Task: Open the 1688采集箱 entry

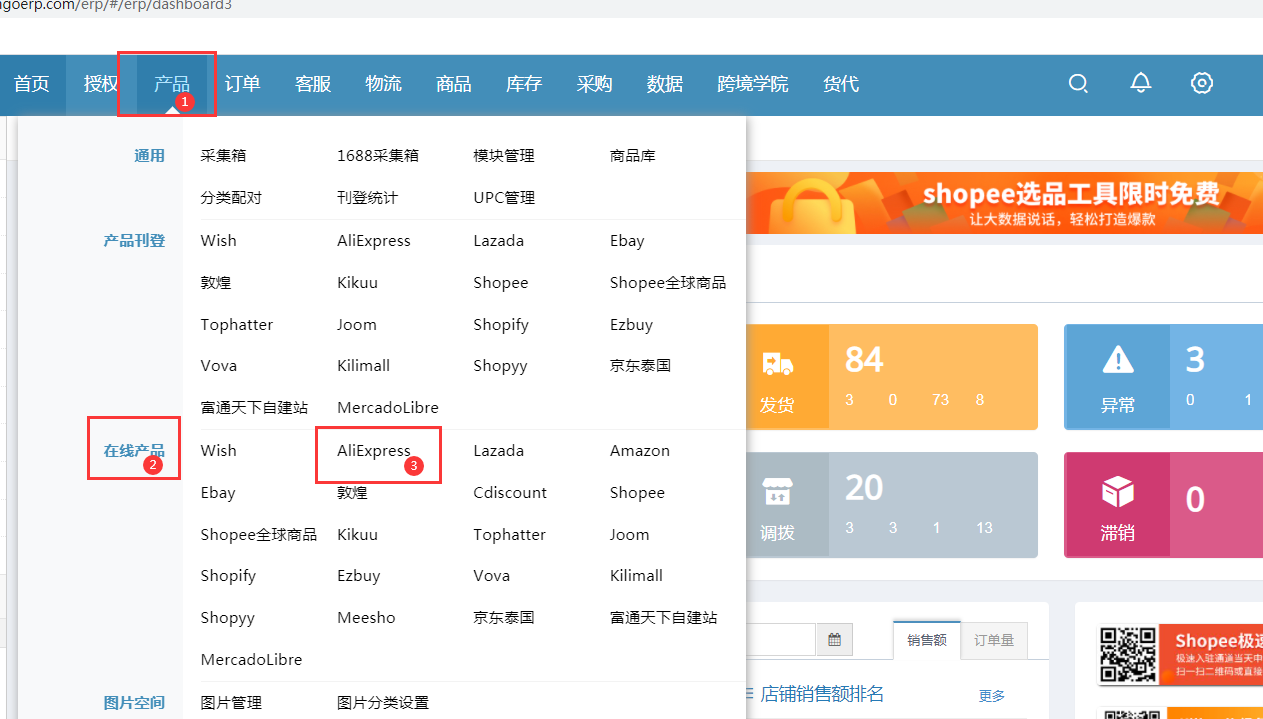Action: coord(378,156)
